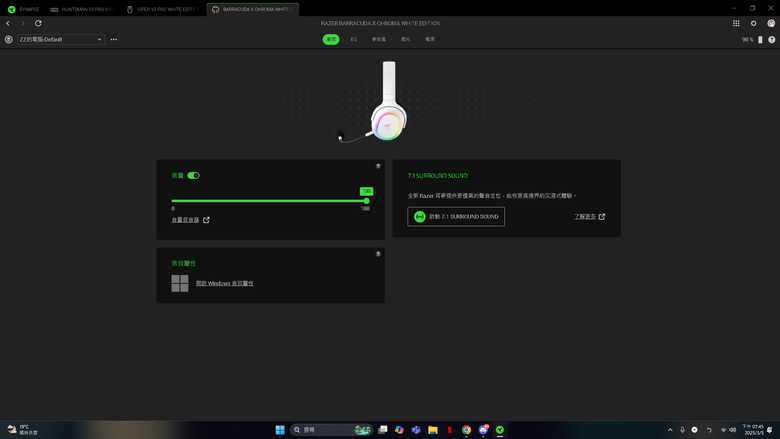Open the Windows Start menu
This screenshot has height=439, width=780.
click(x=280, y=430)
